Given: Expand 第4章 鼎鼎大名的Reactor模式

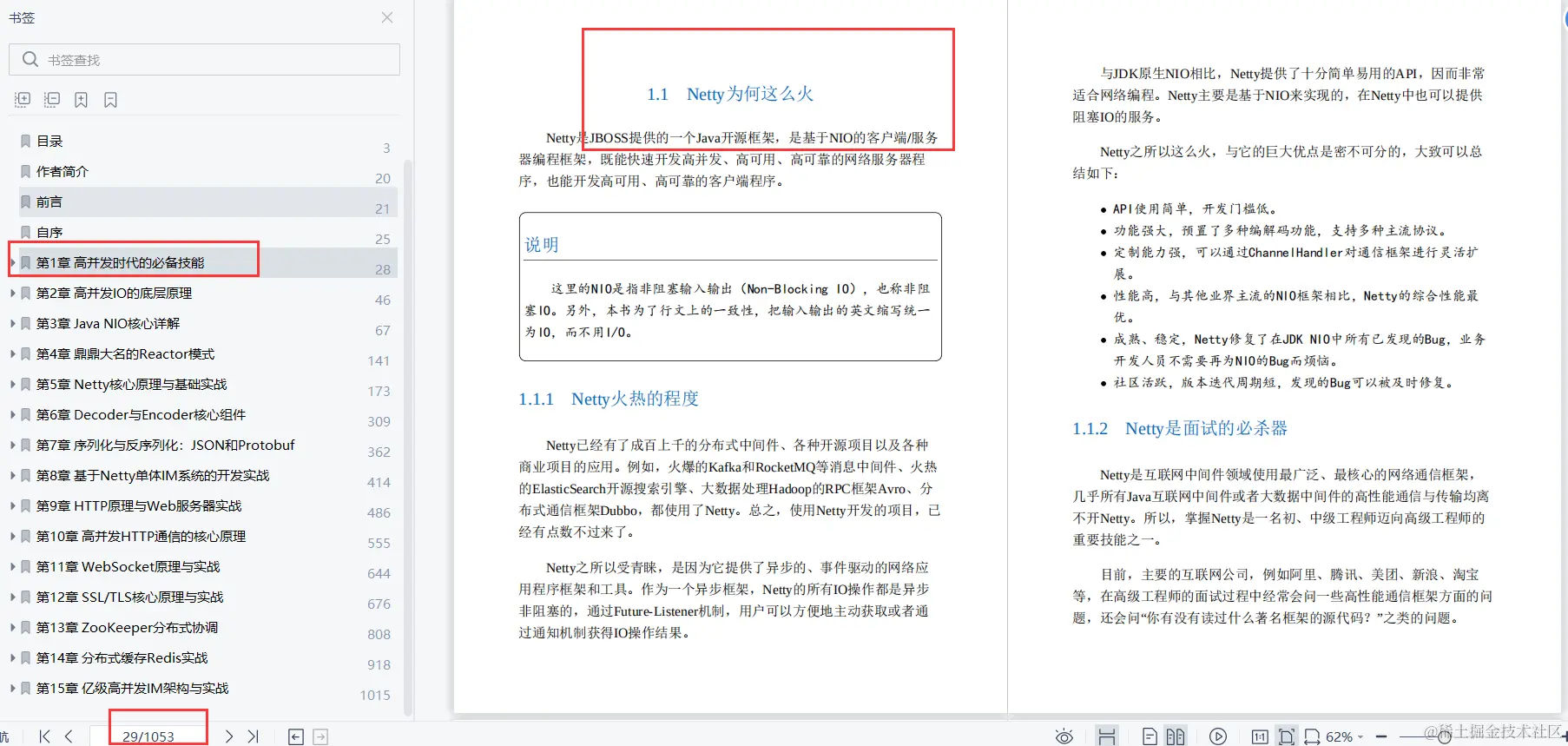Looking at the screenshot, I should 12,353.
